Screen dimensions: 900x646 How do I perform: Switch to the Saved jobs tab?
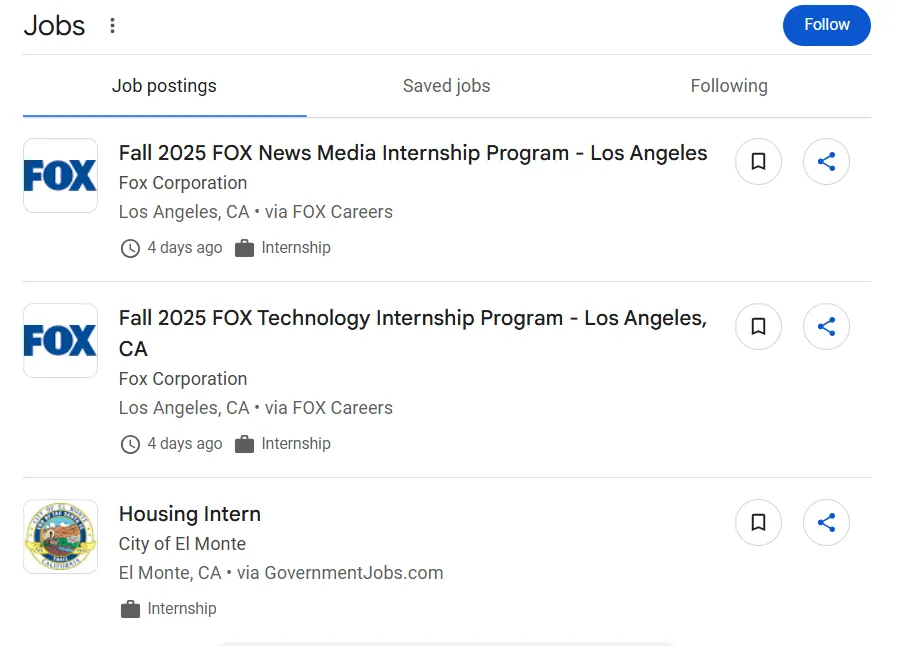click(446, 86)
